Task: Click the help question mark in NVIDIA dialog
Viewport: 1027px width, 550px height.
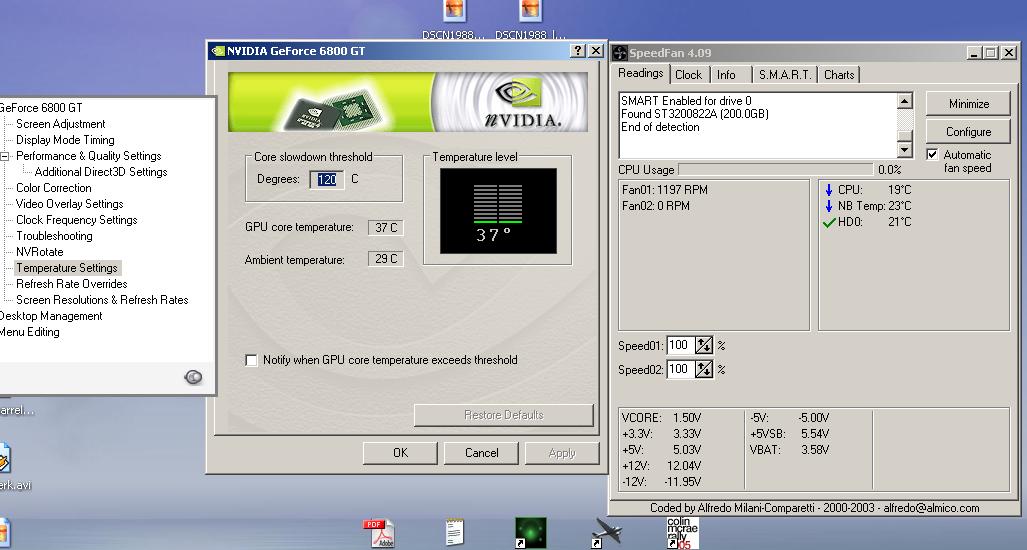Action: tap(578, 50)
